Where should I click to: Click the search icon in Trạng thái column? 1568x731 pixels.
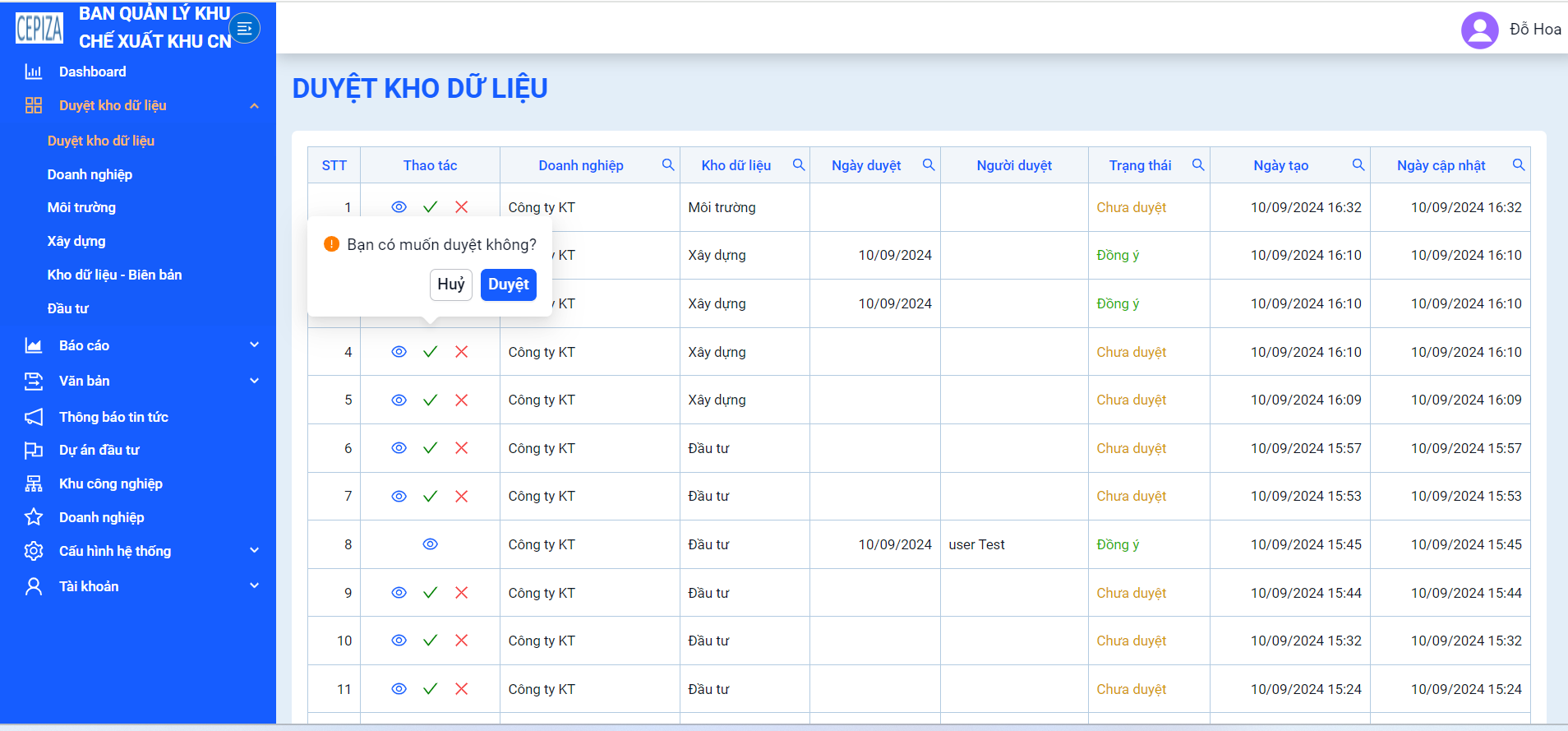click(x=1198, y=164)
